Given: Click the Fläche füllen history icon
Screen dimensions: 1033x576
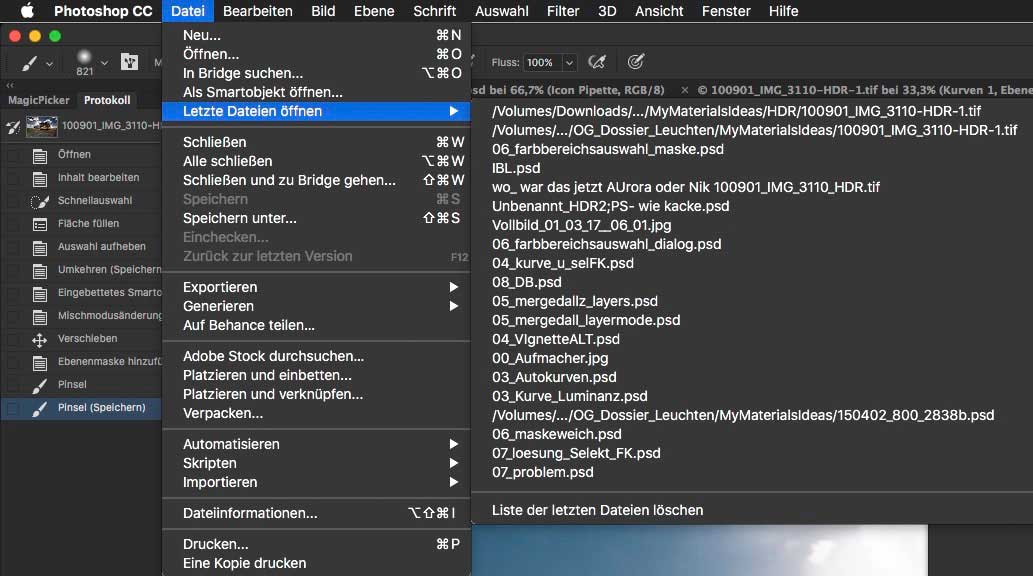Looking at the screenshot, I should click(40, 224).
